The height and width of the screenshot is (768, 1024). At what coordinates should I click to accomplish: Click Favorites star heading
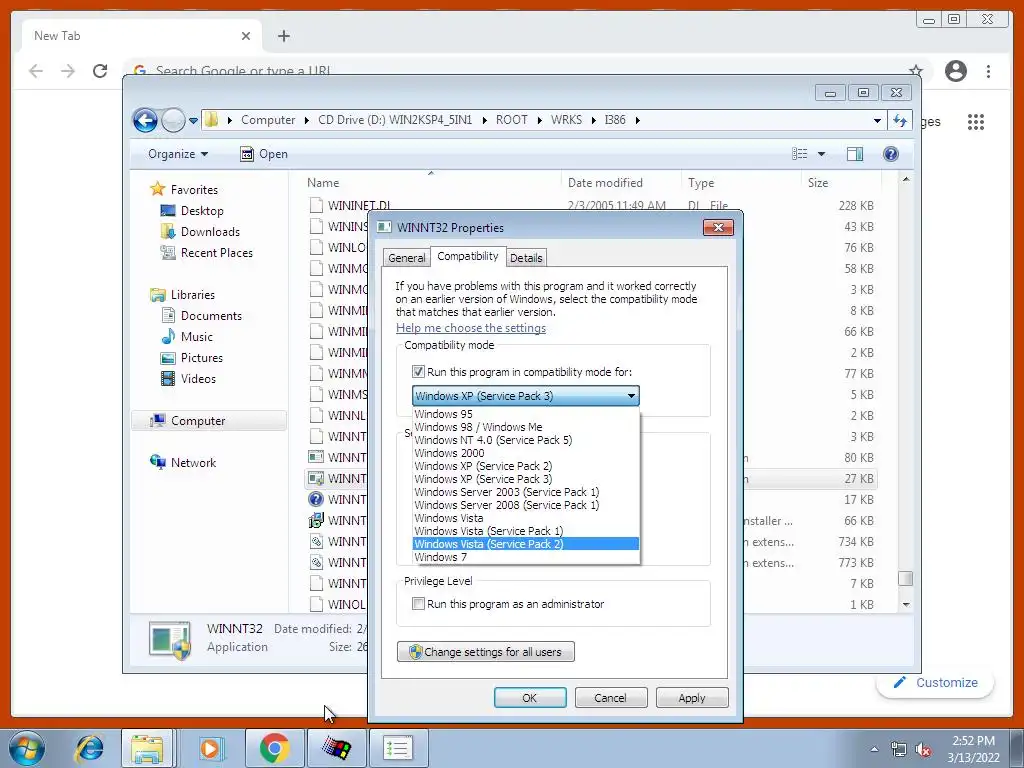point(193,189)
